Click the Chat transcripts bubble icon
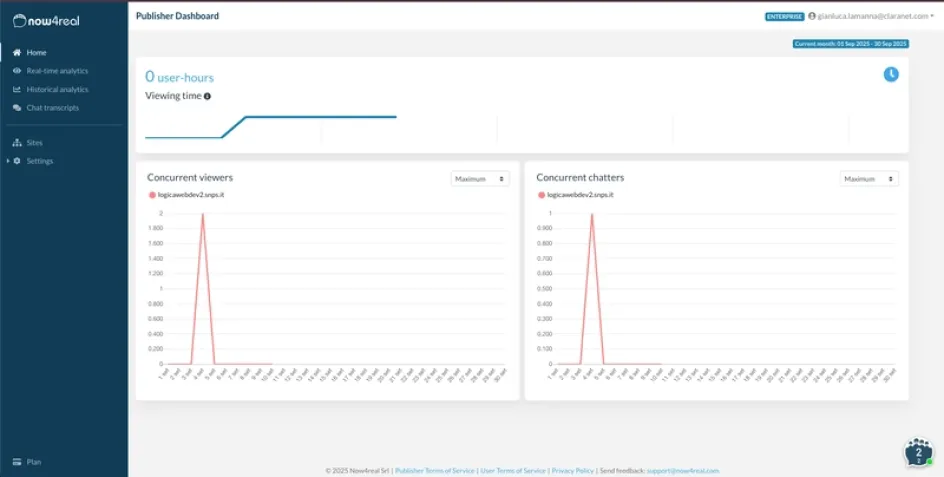 pos(17,107)
